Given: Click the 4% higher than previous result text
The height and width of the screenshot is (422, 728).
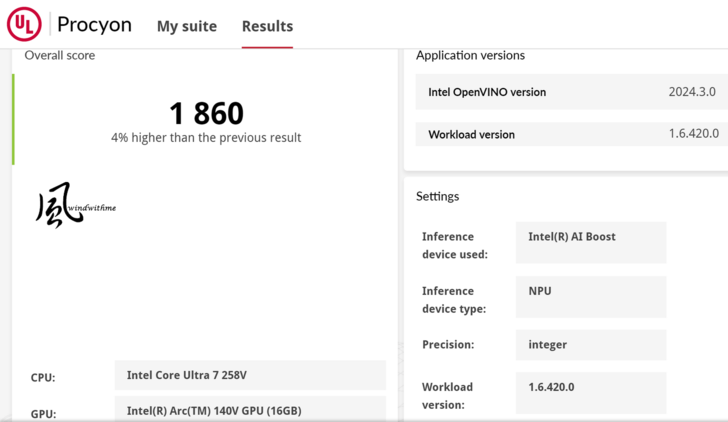Looking at the screenshot, I should point(206,137).
